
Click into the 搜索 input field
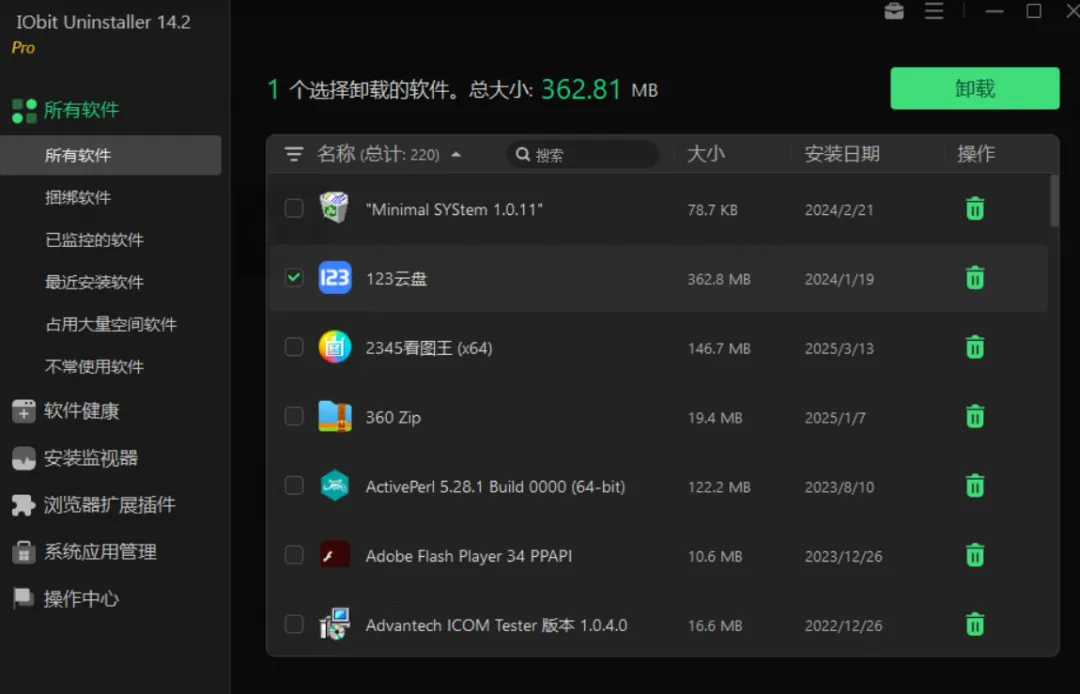coord(583,154)
